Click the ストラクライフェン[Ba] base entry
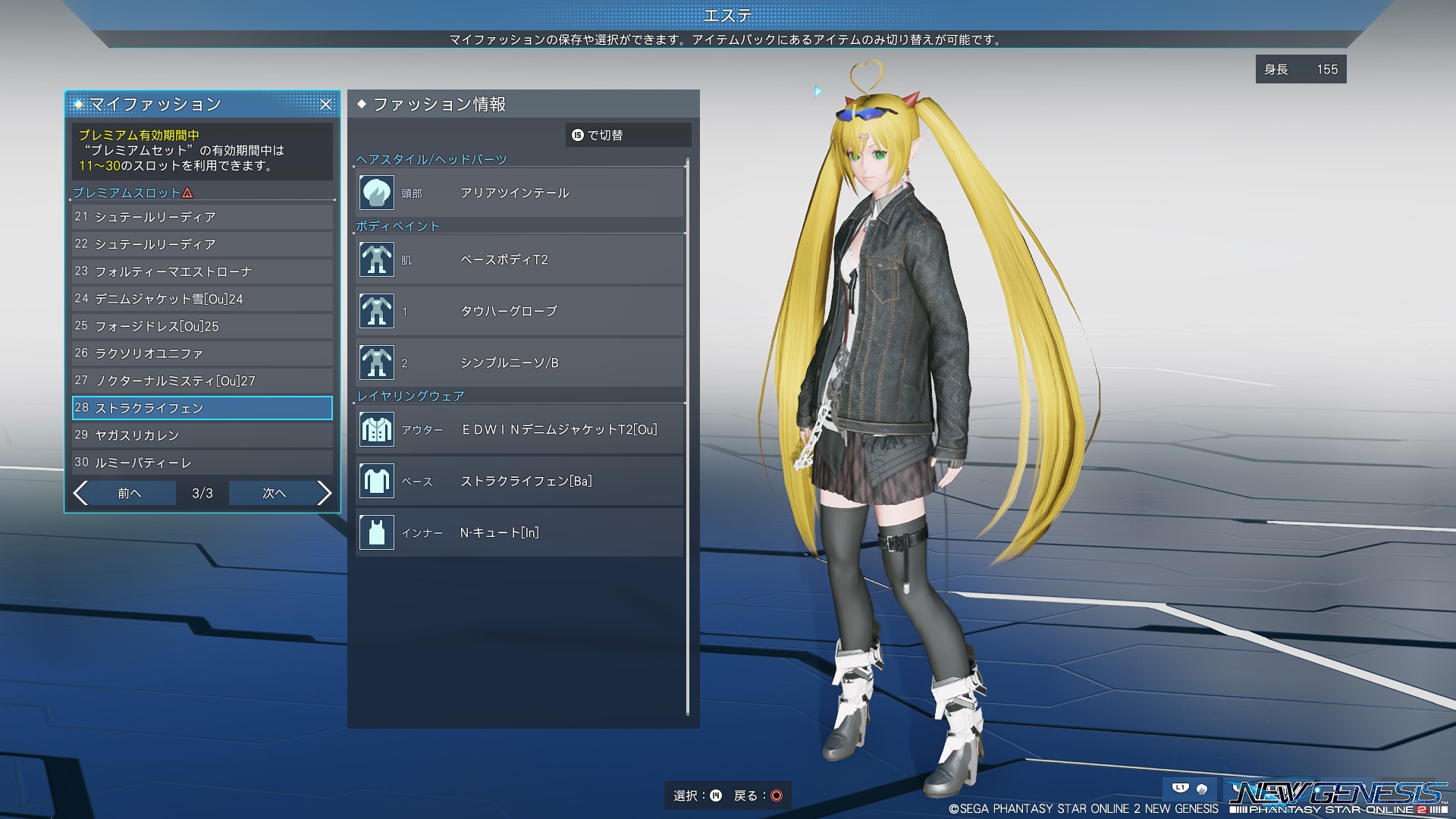Viewport: 1456px width, 819px height. [x=520, y=481]
